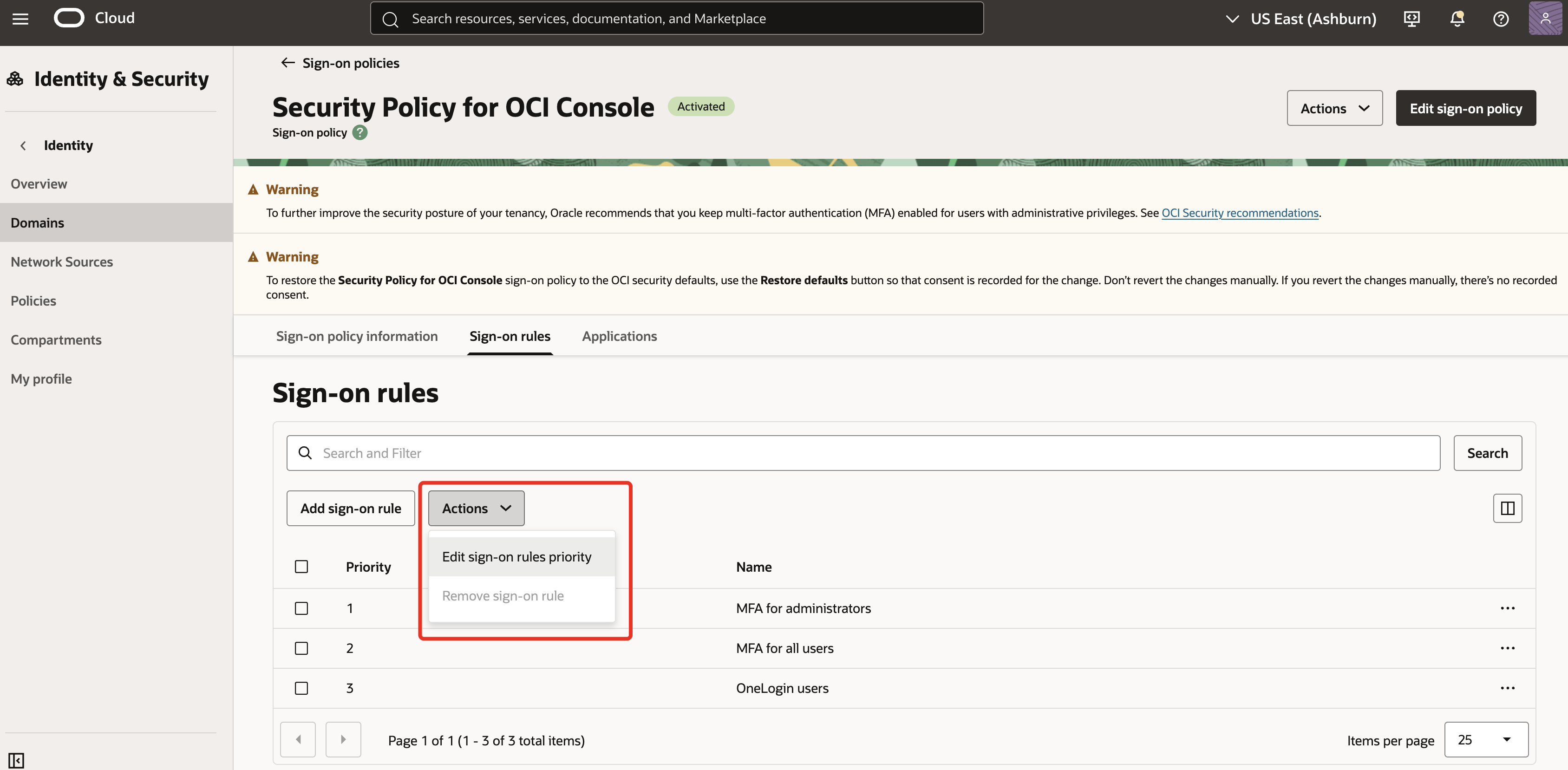The width and height of the screenshot is (1568, 770).
Task: Check the checkbox for OneLogin users row
Action: pyautogui.click(x=301, y=688)
